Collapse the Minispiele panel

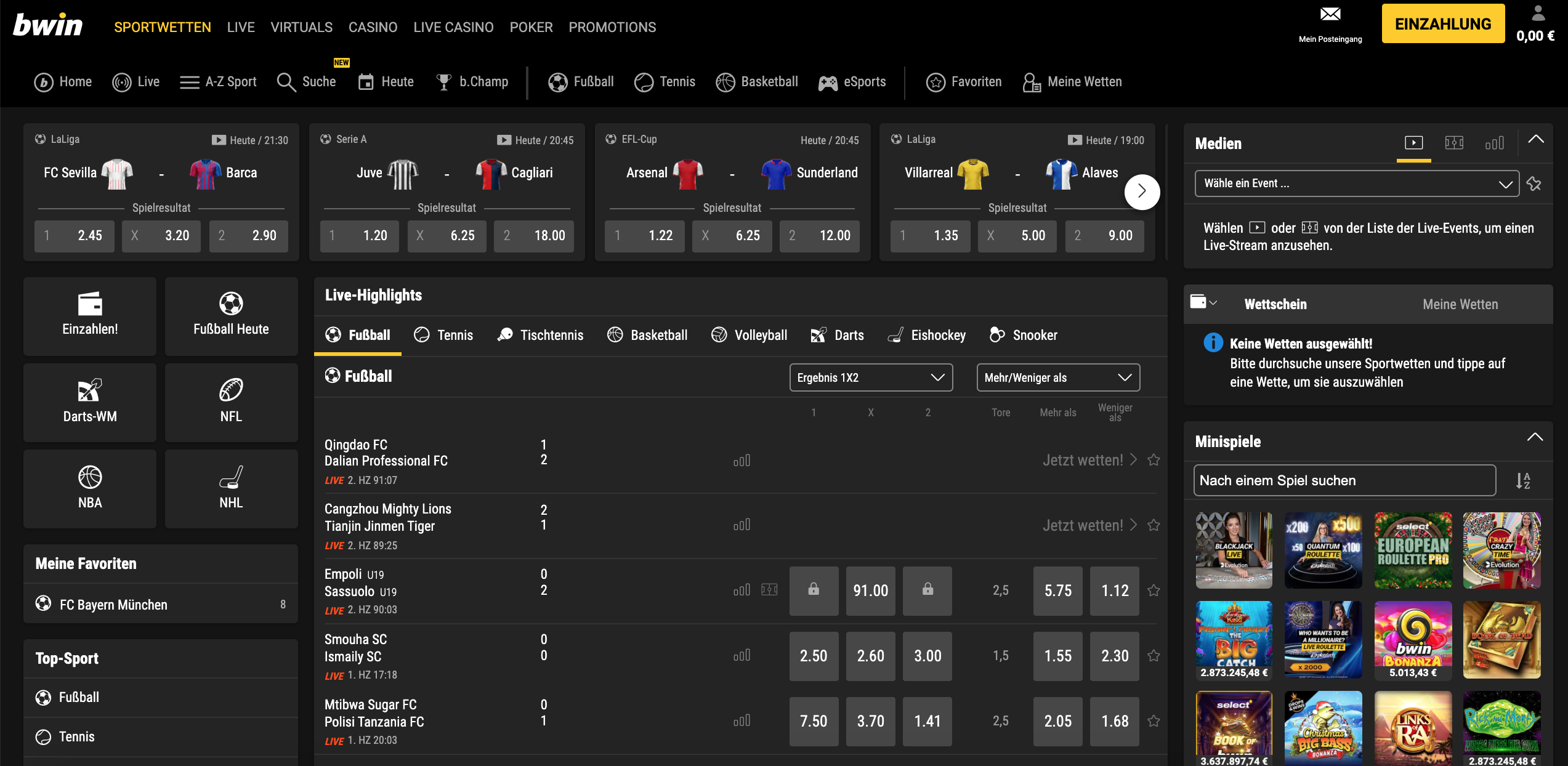point(1535,438)
